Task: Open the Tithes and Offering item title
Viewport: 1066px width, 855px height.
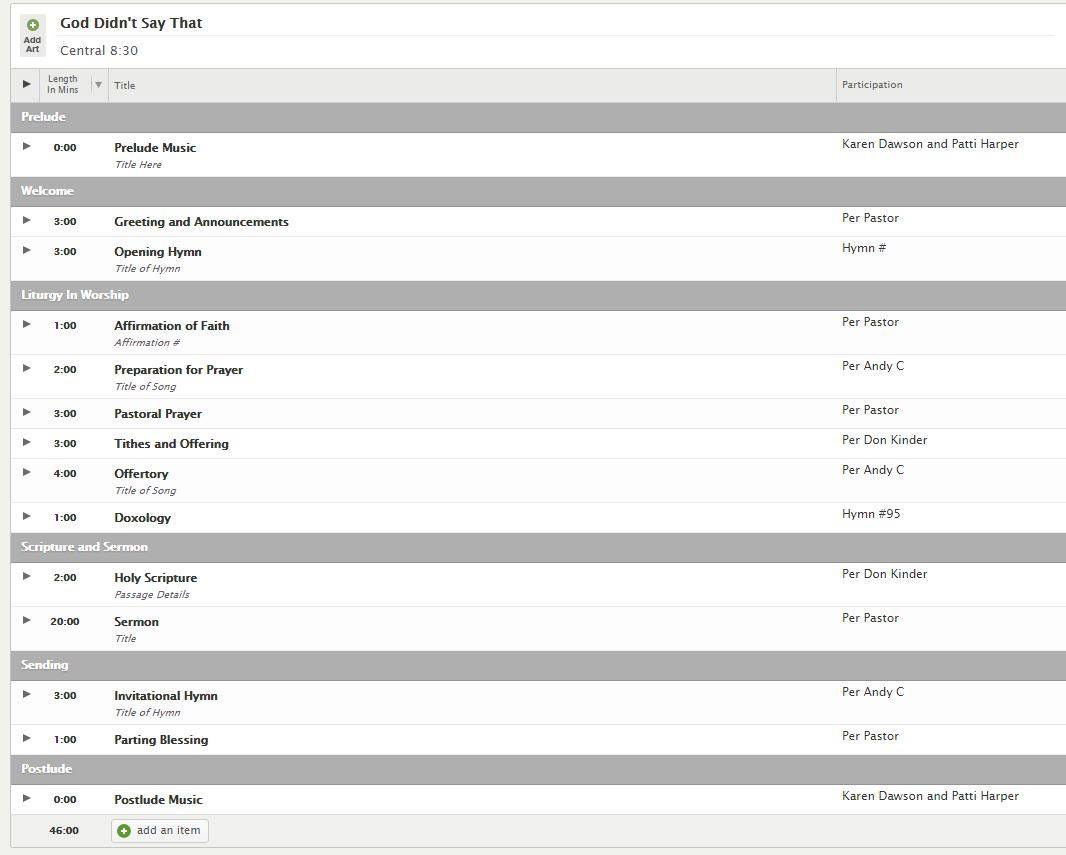Action: pos(171,444)
